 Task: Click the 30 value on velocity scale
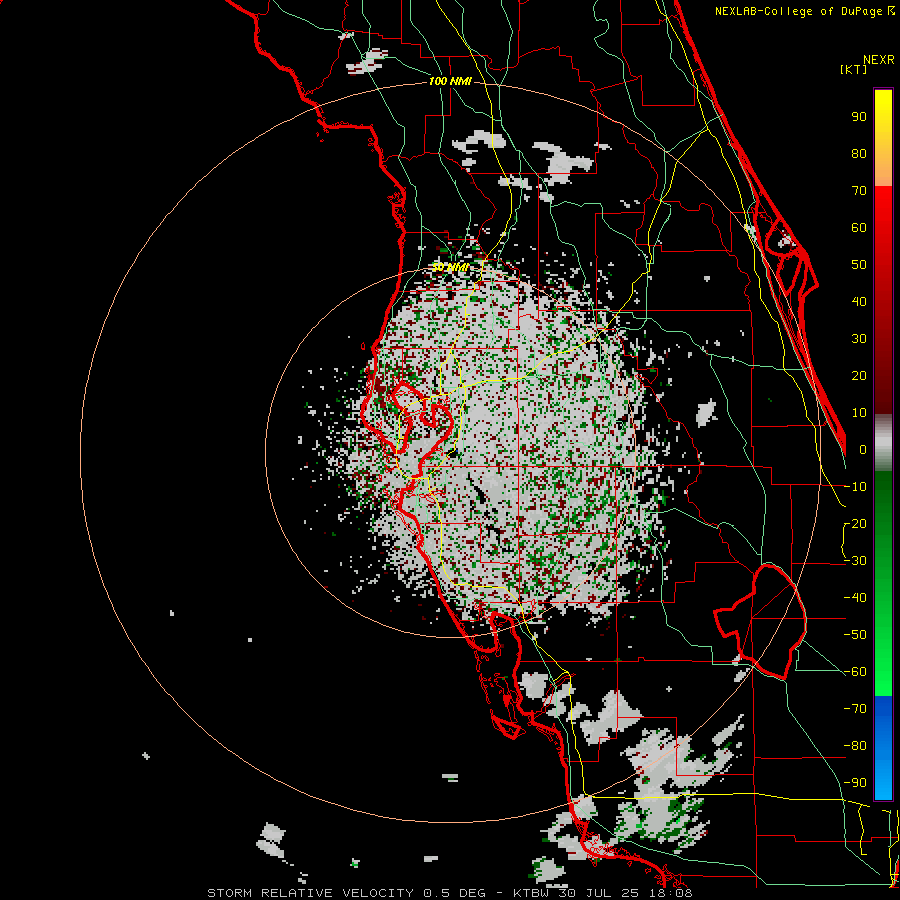pyautogui.click(x=859, y=339)
